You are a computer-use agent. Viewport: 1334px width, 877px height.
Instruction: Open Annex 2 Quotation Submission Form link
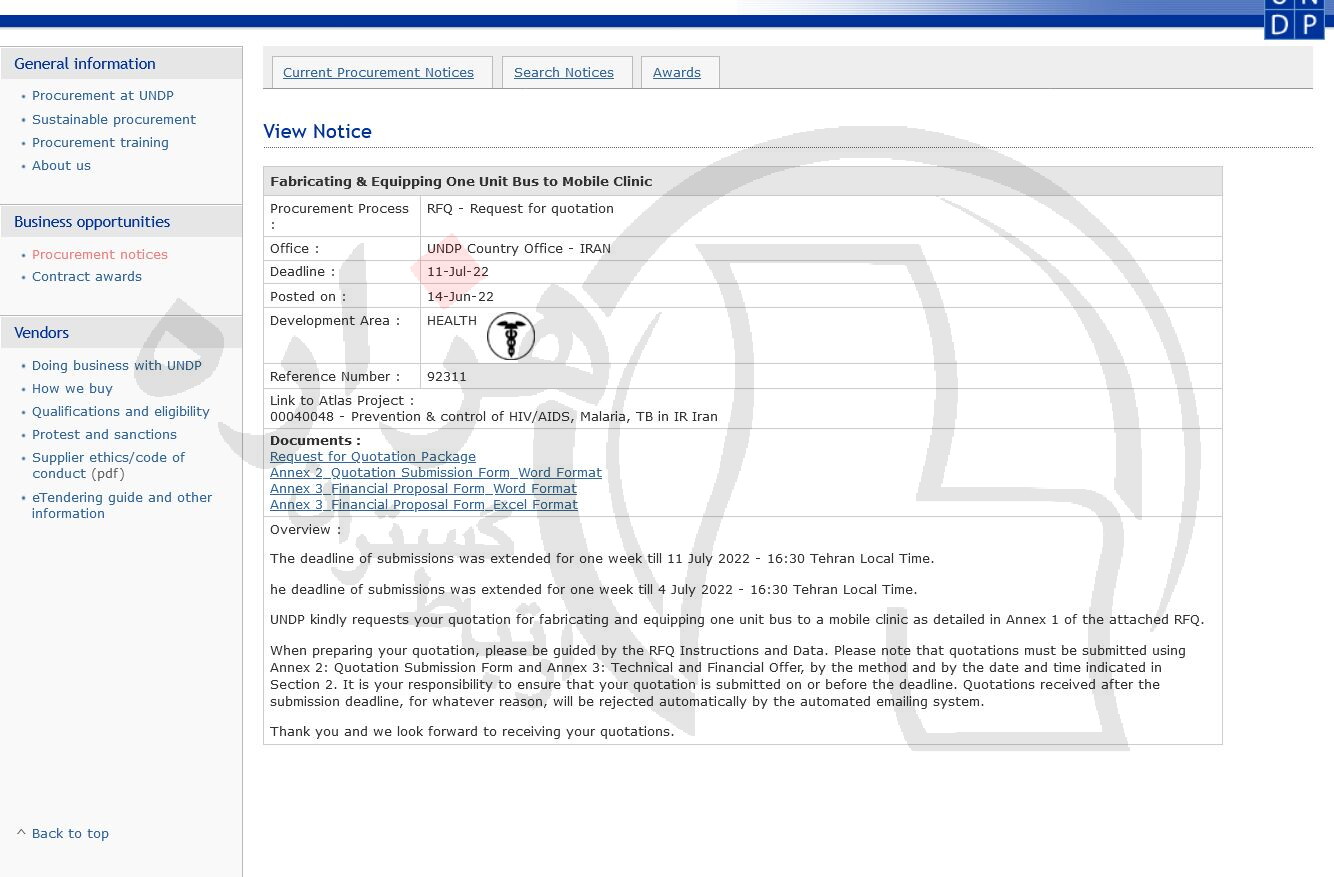tap(435, 473)
